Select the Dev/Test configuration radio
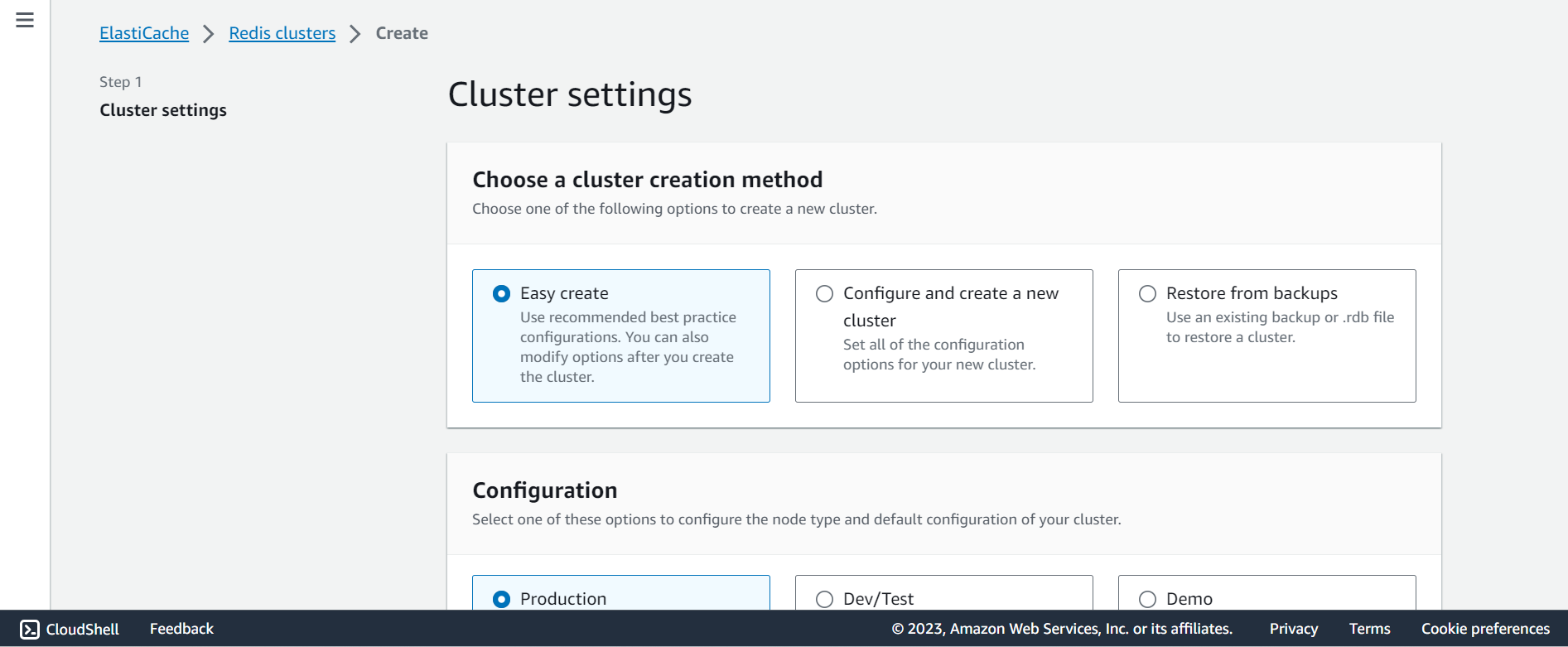This screenshot has height=647, width=1568. point(824,599)
